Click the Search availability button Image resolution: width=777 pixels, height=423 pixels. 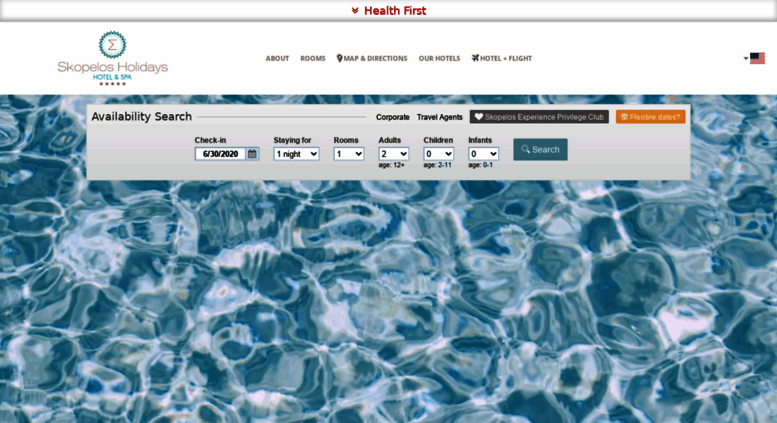click(x=540, y=149)
